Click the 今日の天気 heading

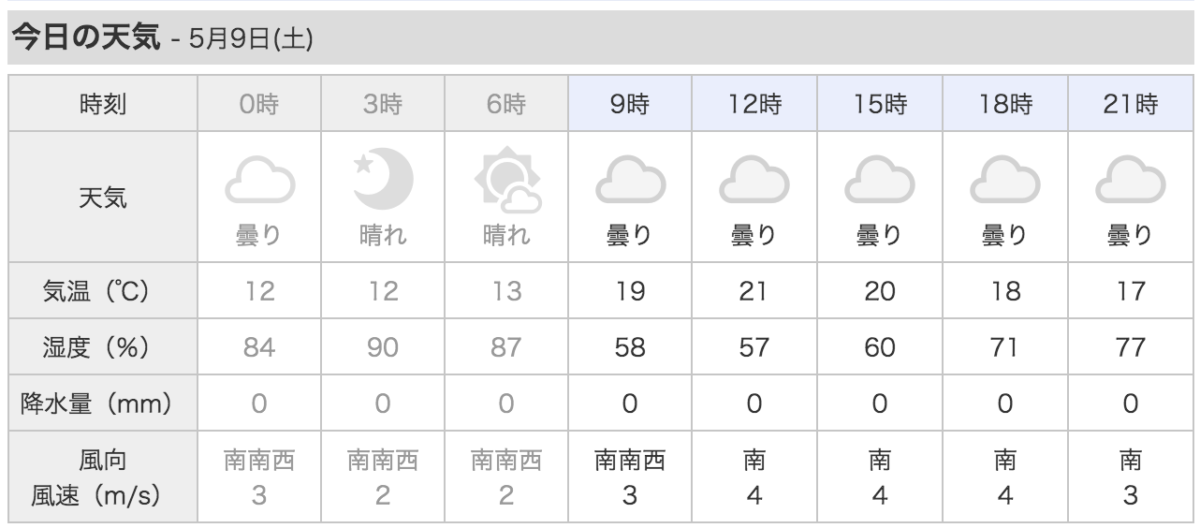pyautogui.click(x=84, y=38)
